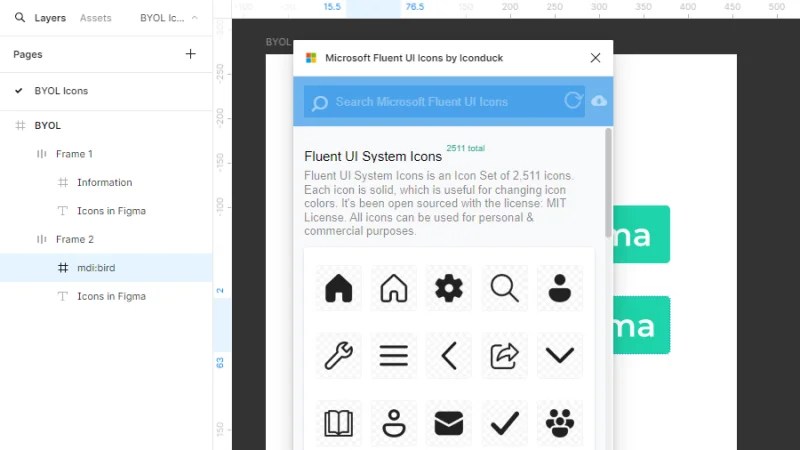Select the down chevron icon in grid
The width and height of the screenshot is (800, 450).
pyautogui.click(x=560, y=356)
